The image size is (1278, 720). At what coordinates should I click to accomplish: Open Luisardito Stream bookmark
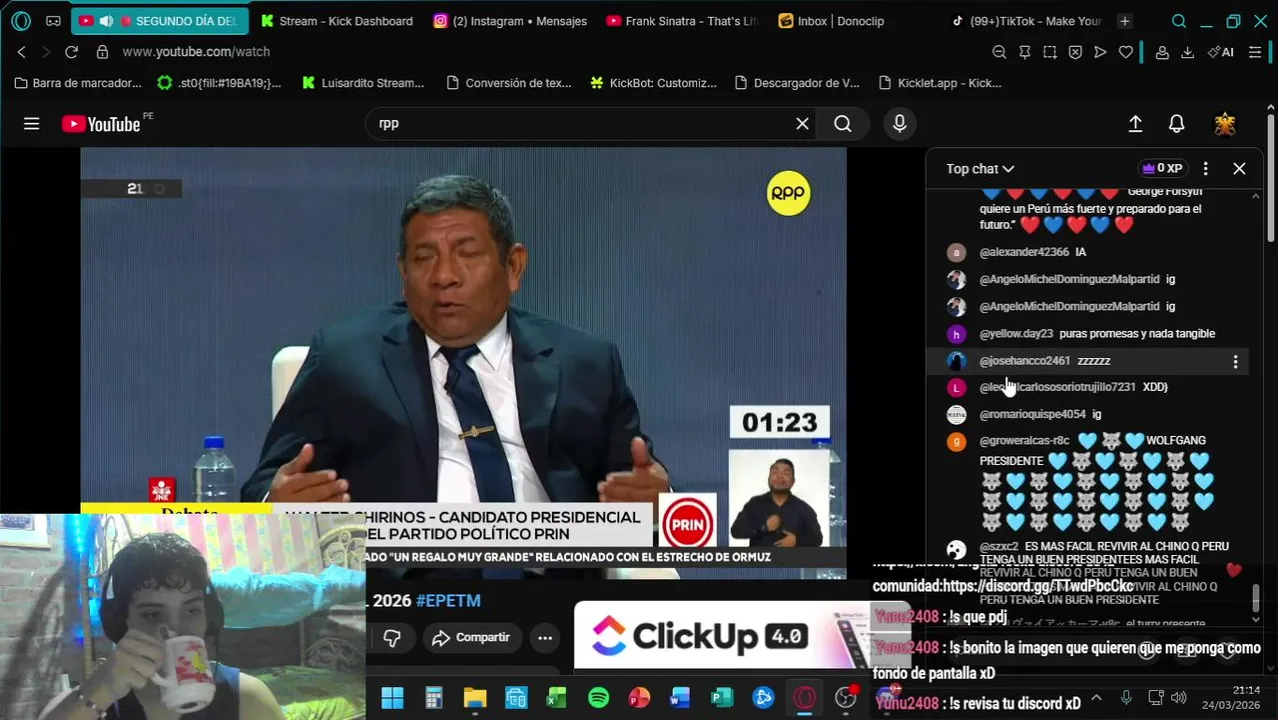coord(363,83)
